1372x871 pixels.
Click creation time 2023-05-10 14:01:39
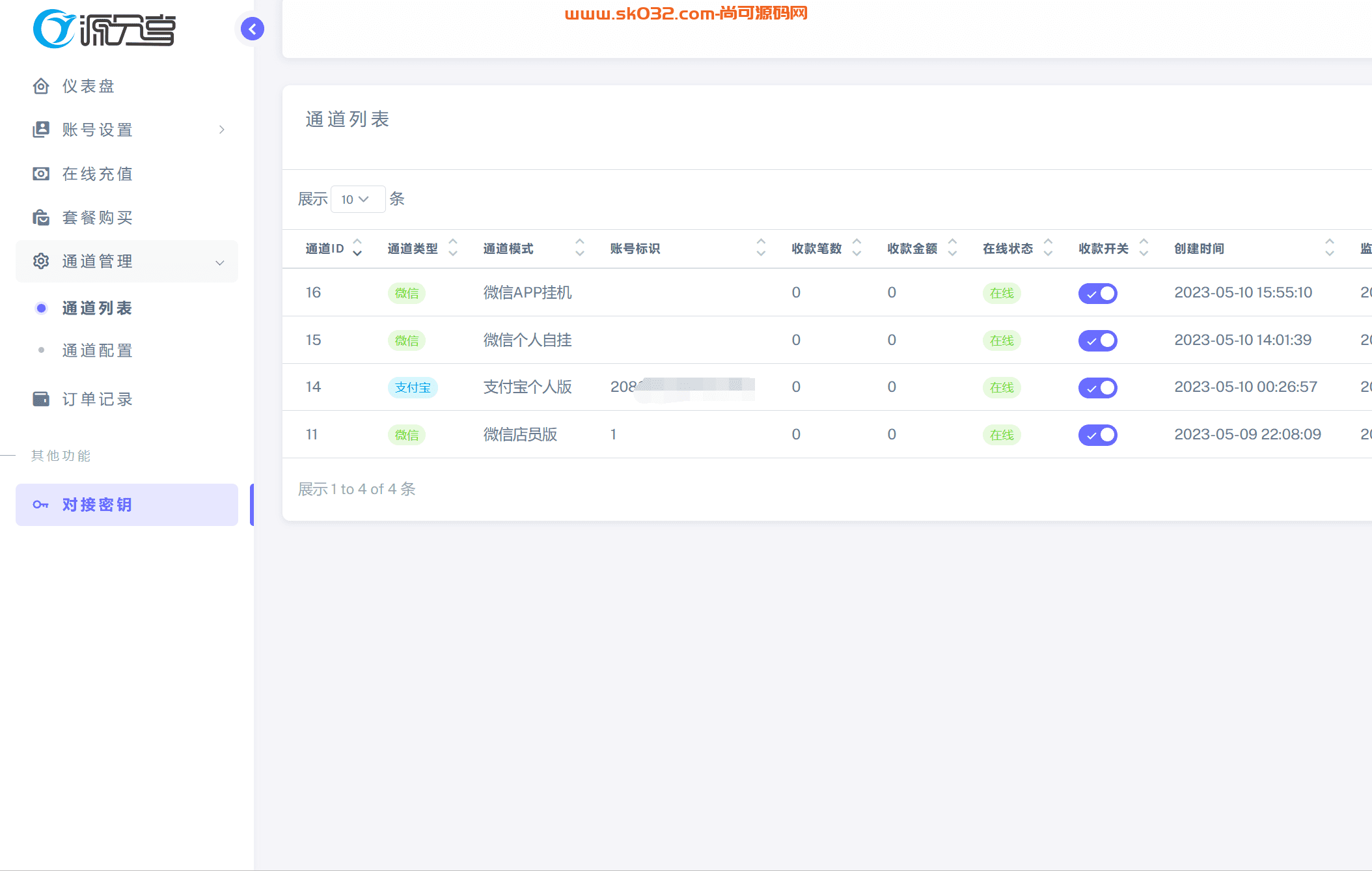(x=1242, y=340)
